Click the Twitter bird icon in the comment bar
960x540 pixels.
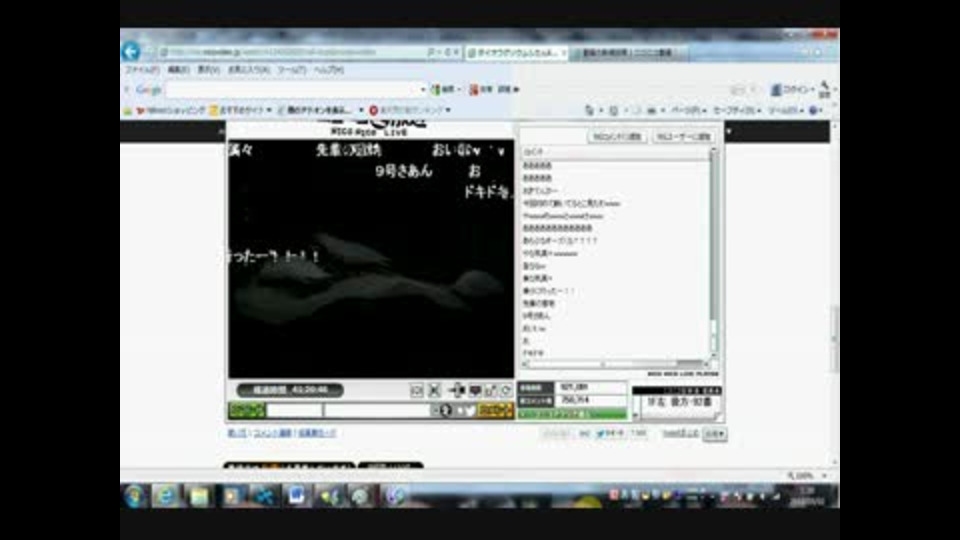coord(469,410)
